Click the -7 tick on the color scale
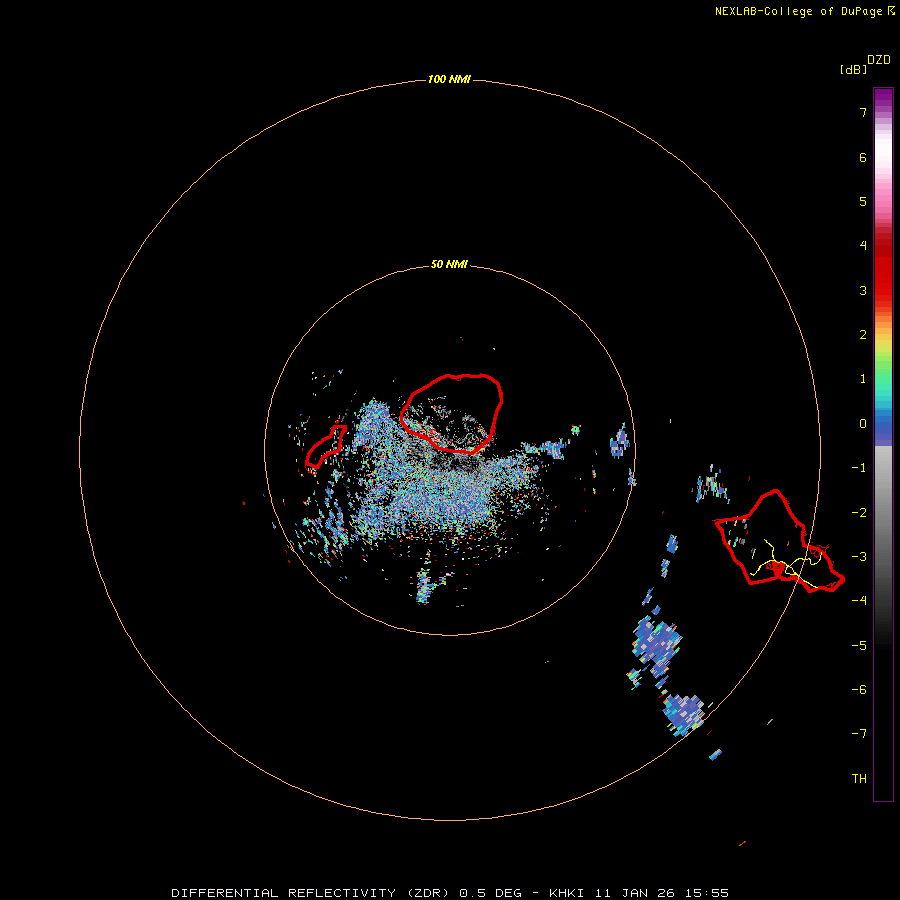Screen dimensions: 900x900 click(x=859, y=734)
